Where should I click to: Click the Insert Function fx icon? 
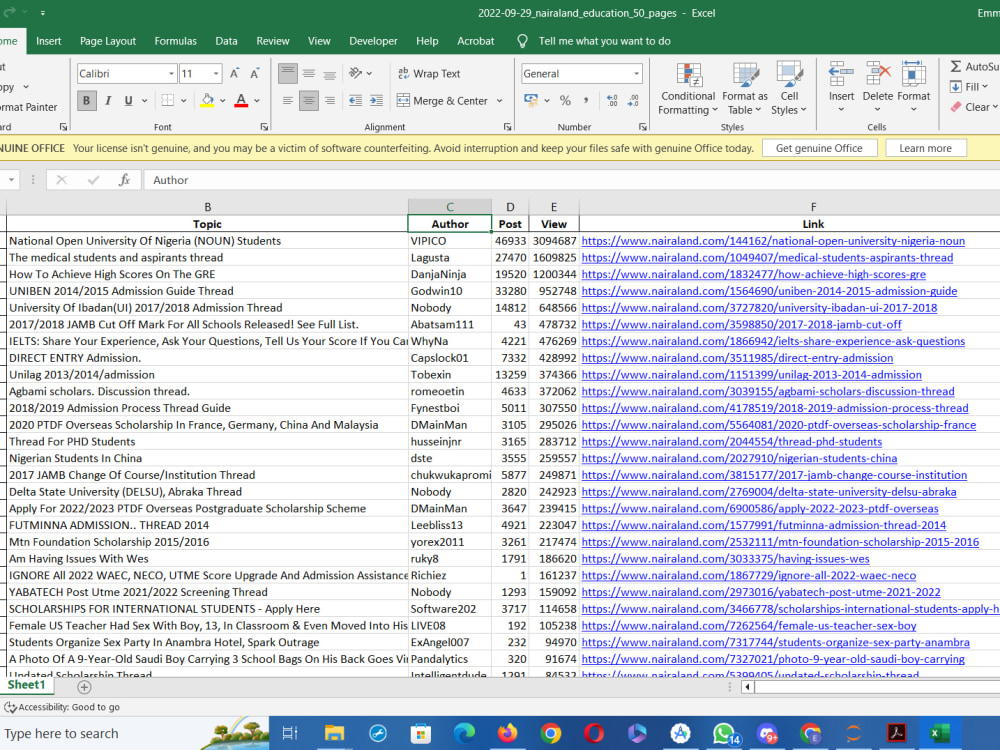(x=124, y=180)
